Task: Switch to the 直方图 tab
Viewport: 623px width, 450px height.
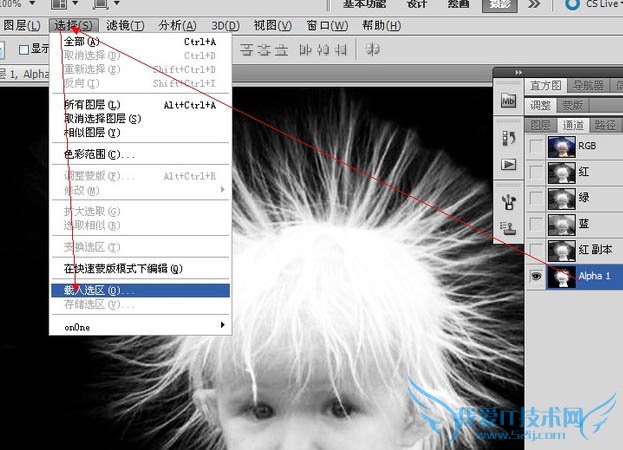Action: tap(546, 85)
